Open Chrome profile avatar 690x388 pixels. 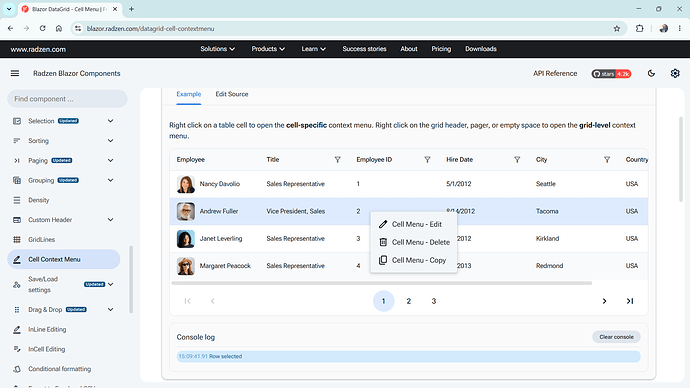tap(664, 29)
